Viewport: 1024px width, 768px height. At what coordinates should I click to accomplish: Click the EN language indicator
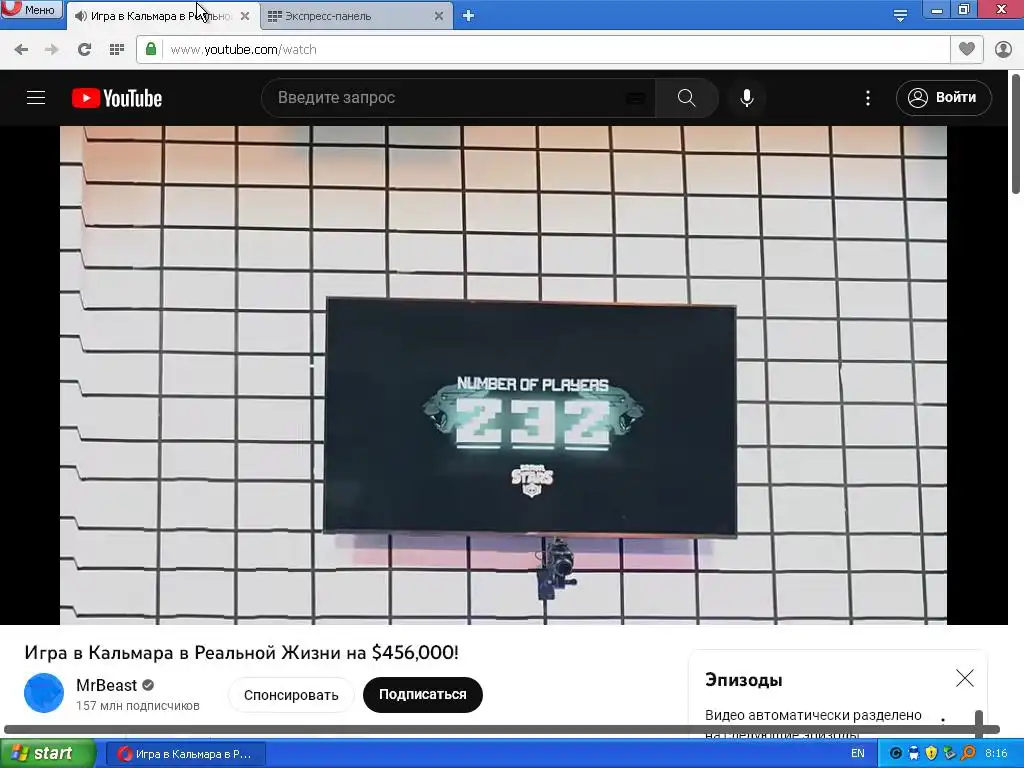857,754
